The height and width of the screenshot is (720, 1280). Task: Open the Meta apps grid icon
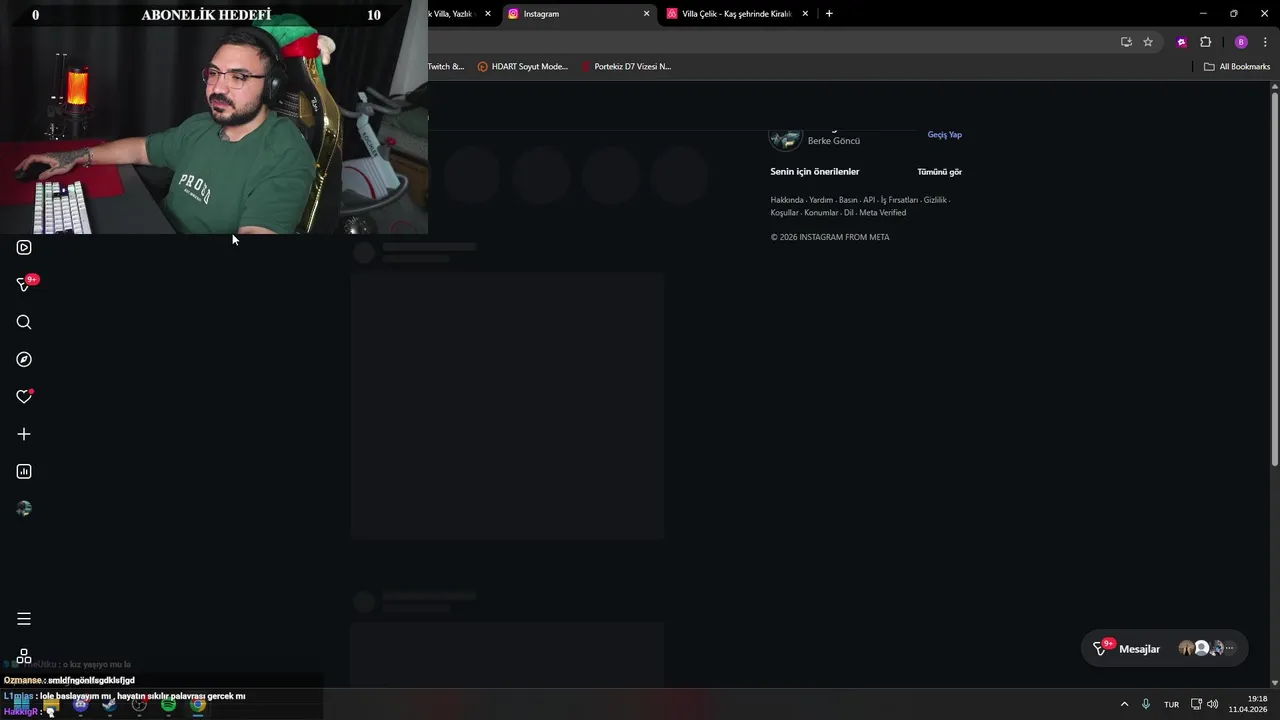[x=24, y=657]
